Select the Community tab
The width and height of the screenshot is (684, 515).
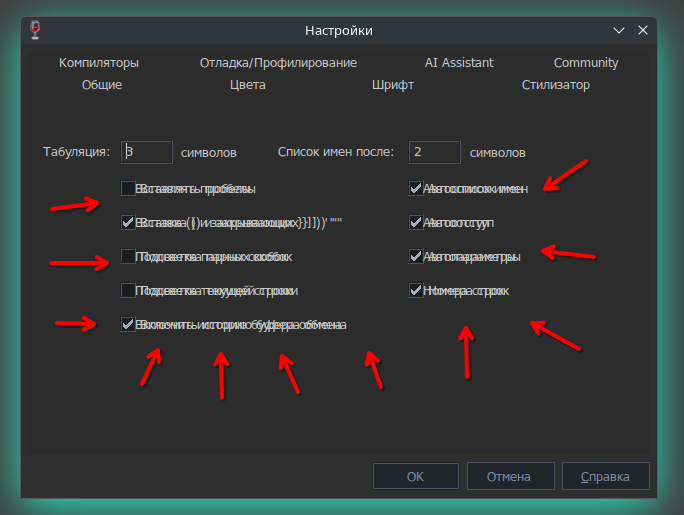click(x=586, y=62)
